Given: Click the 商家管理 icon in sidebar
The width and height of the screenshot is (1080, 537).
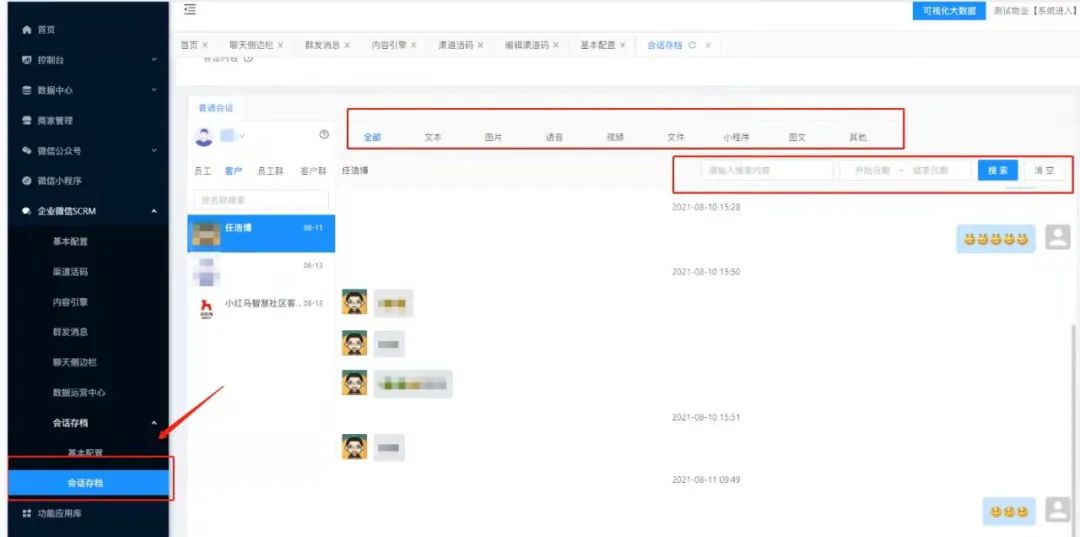Looking at the screenshot, I should coord(27,120).
